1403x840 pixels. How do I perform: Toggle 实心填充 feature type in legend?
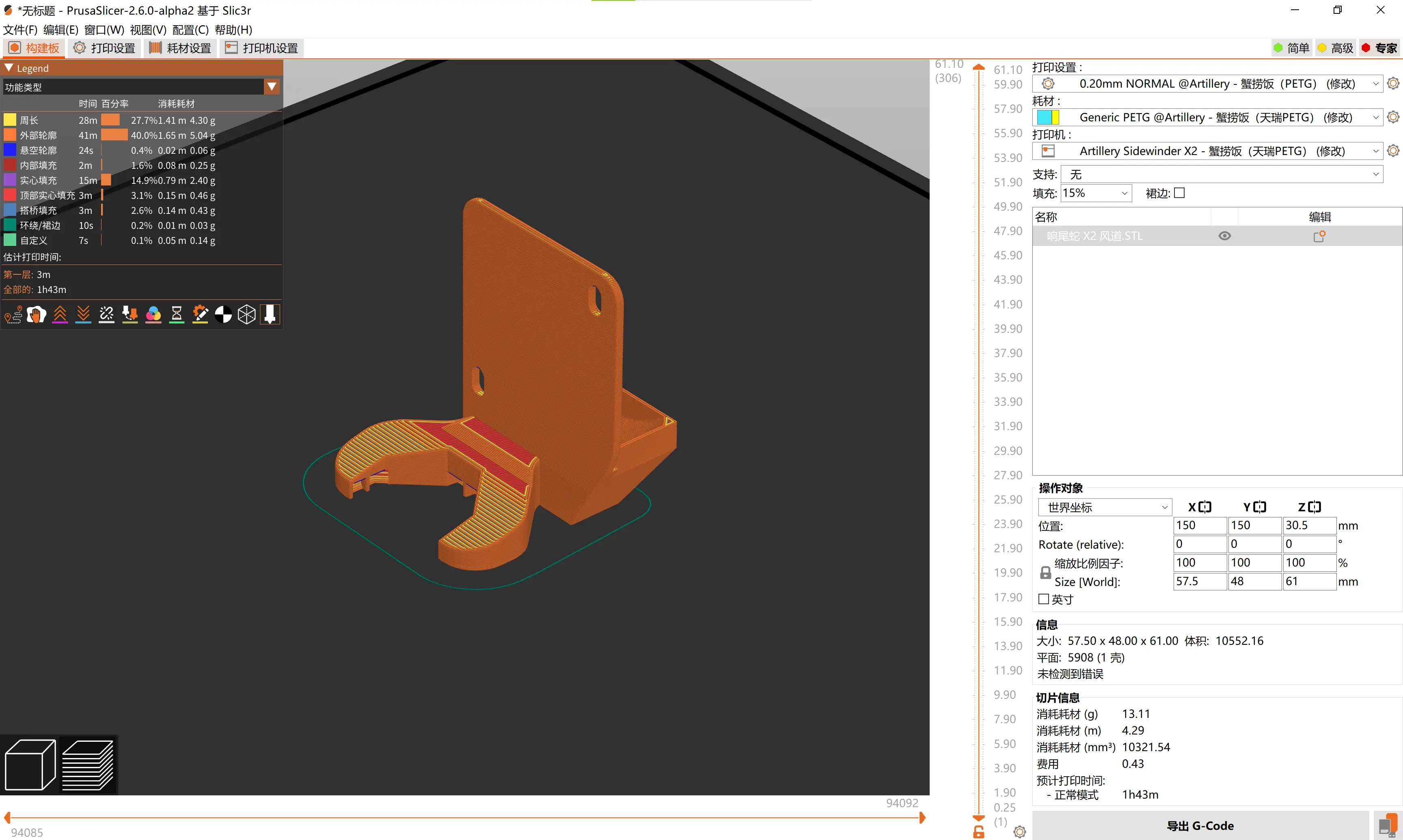(142, 180)
